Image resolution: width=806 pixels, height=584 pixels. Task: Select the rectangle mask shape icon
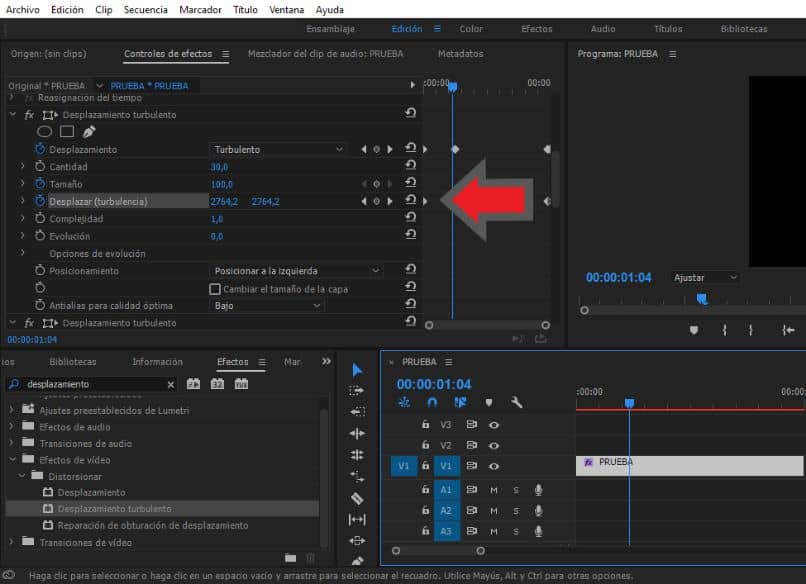(x=67, y=131)
